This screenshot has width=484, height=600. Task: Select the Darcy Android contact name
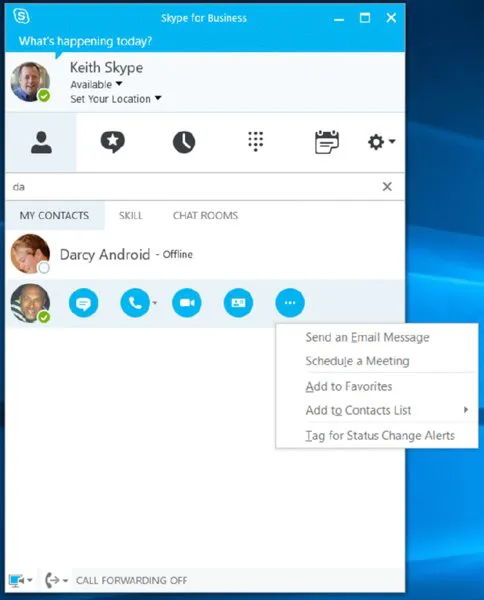point(105,254)
